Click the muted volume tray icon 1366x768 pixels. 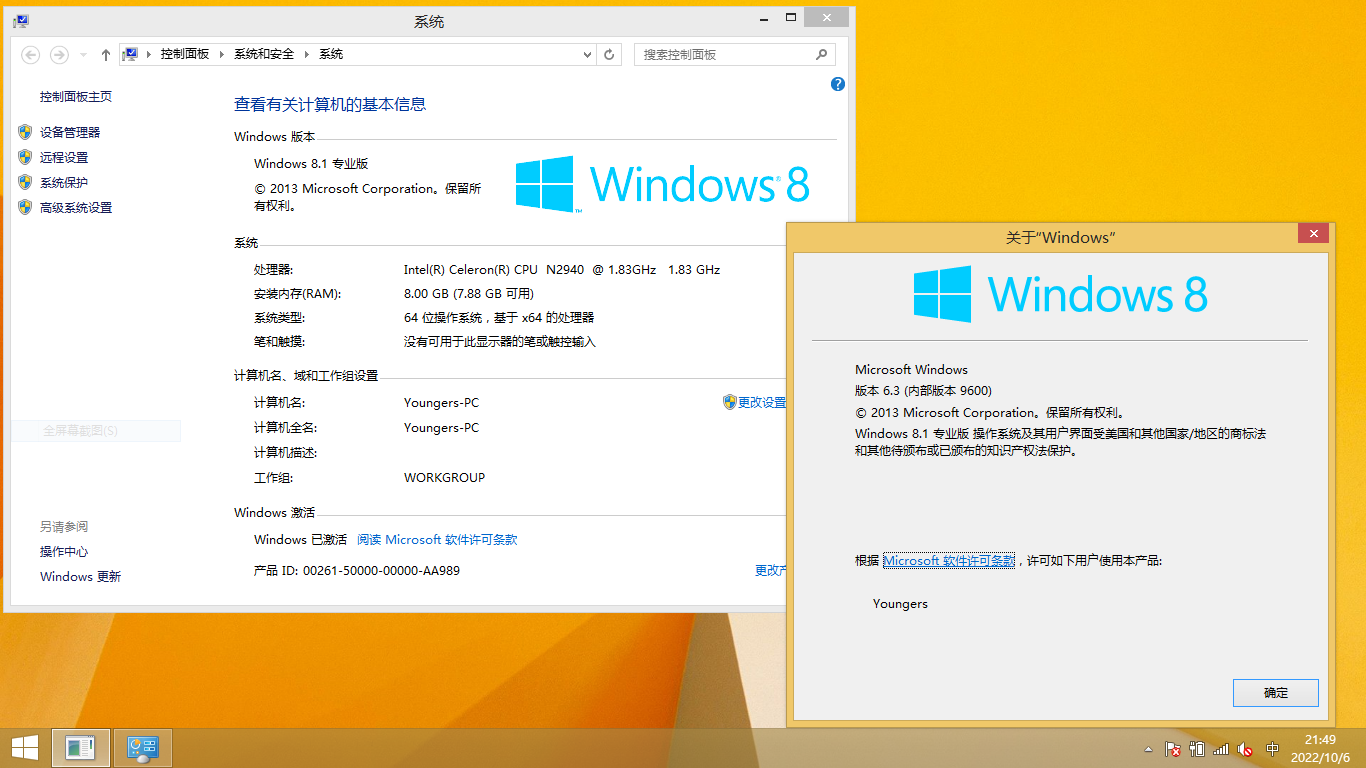pyautogui.click(x=1245, y=748)
